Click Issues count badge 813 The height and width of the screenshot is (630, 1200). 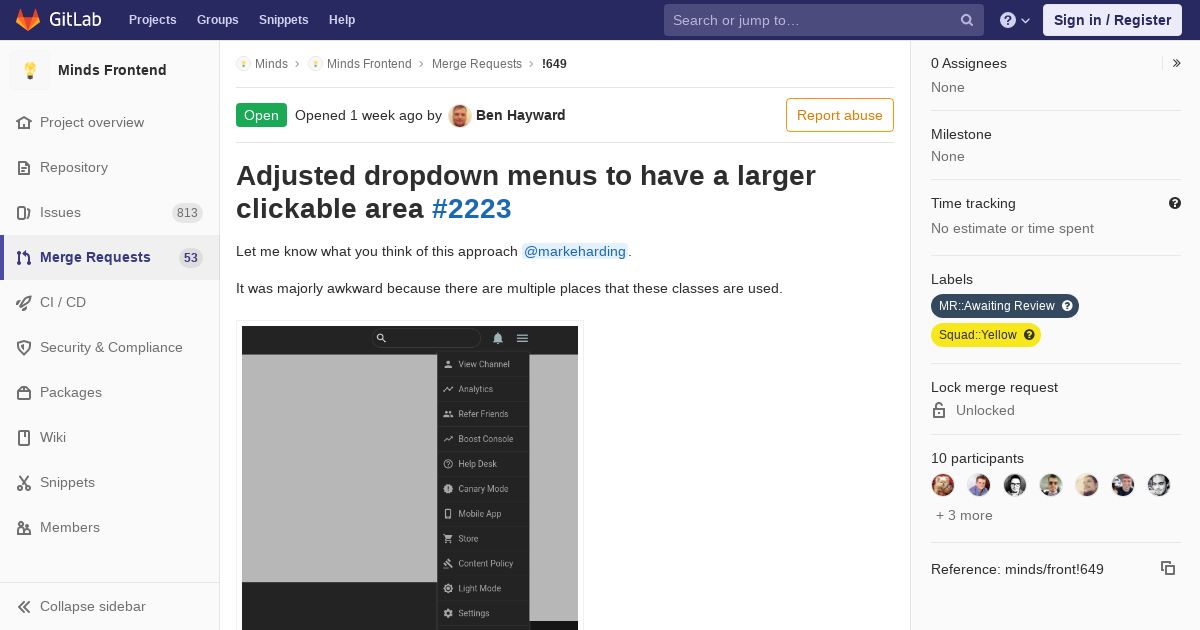coord(187,213)
